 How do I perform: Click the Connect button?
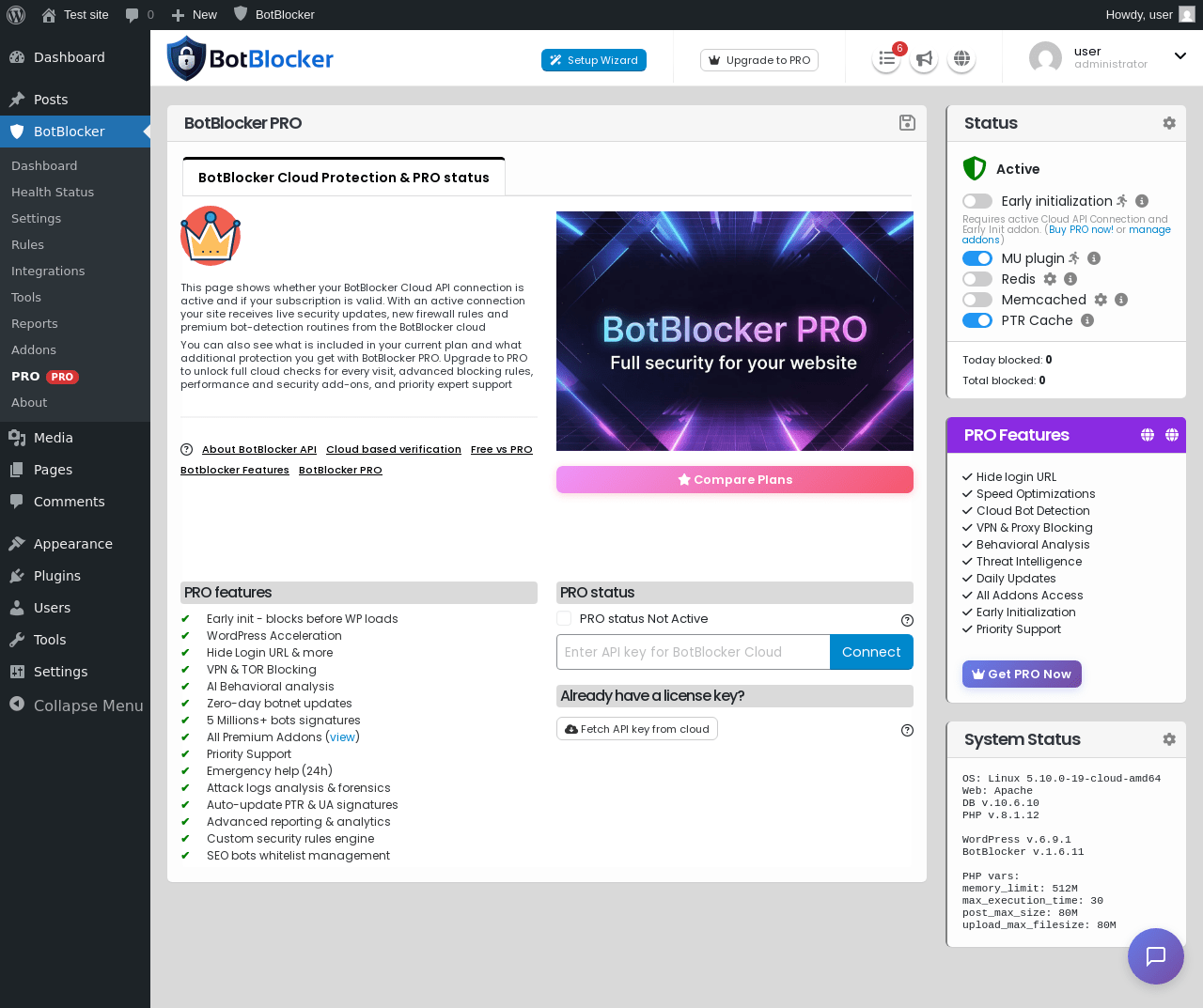pos(871,652)
